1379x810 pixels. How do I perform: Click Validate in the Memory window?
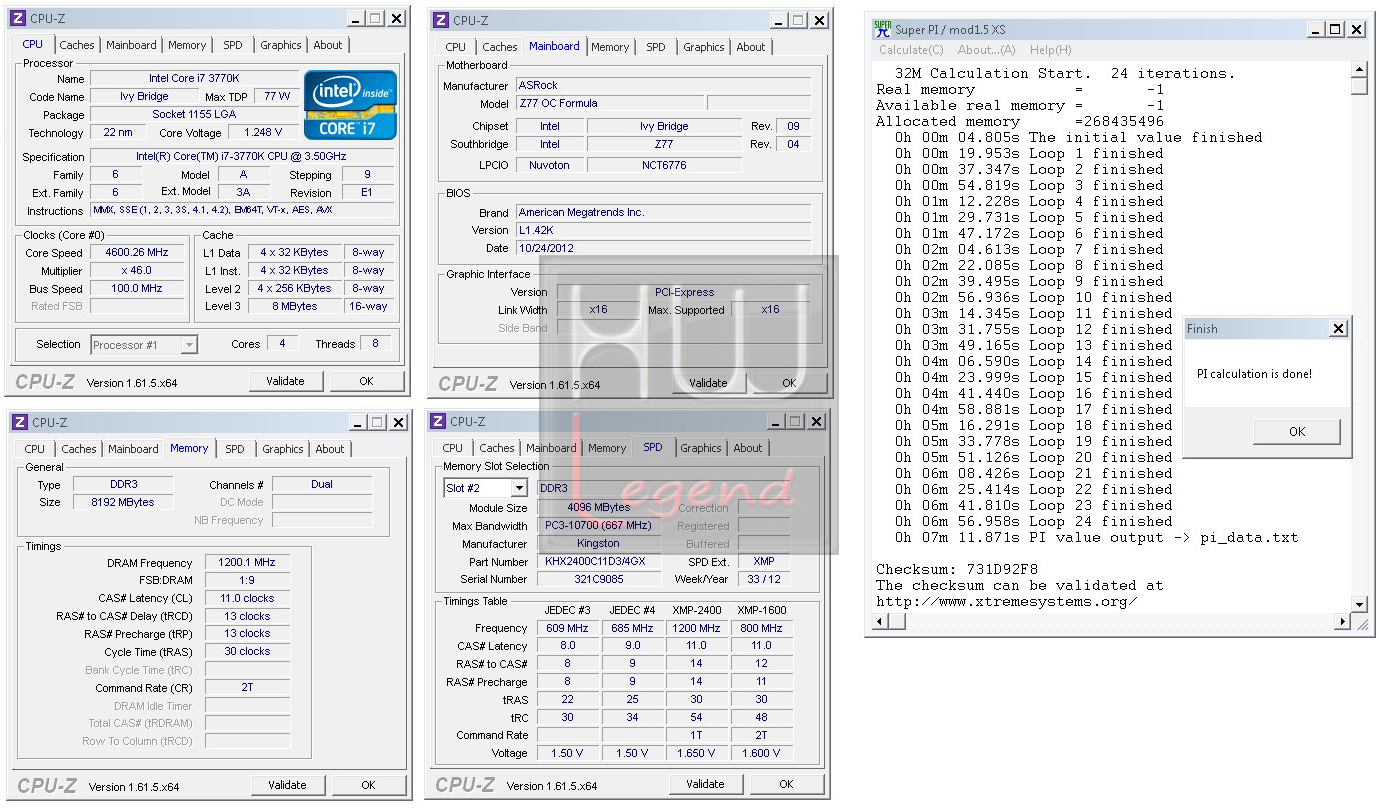288,785
